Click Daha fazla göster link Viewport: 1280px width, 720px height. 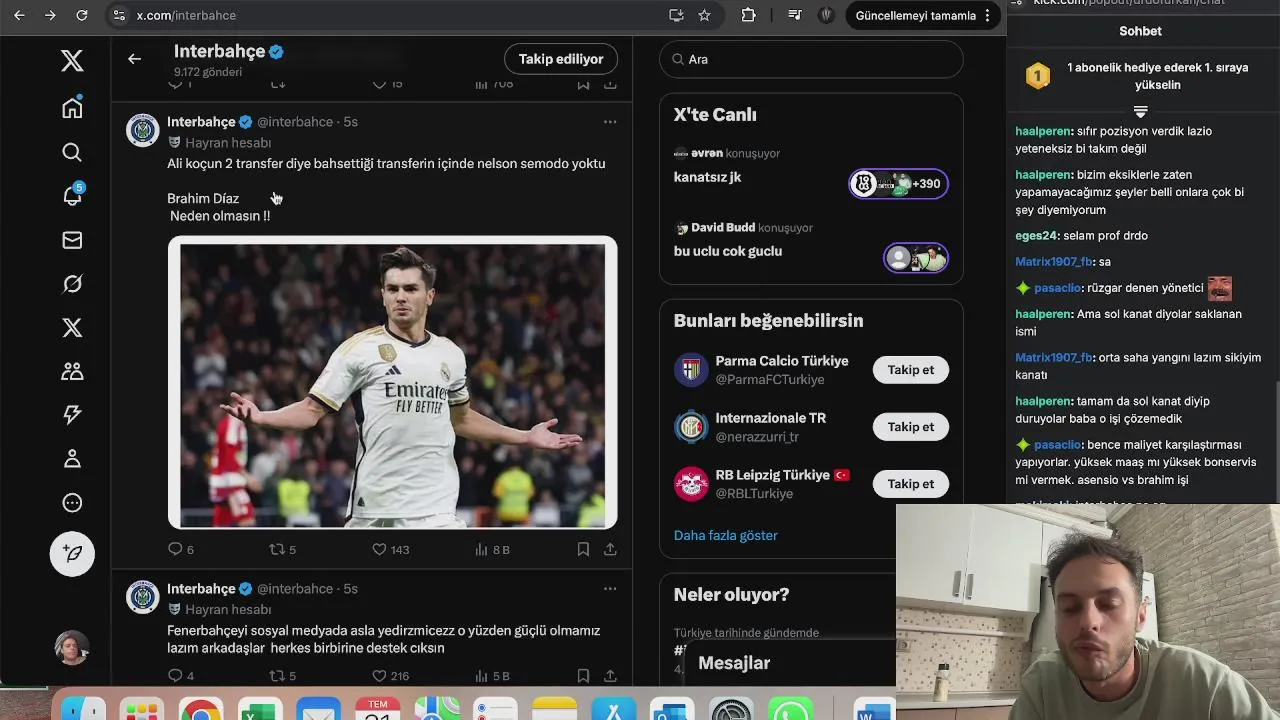[726, 535]
